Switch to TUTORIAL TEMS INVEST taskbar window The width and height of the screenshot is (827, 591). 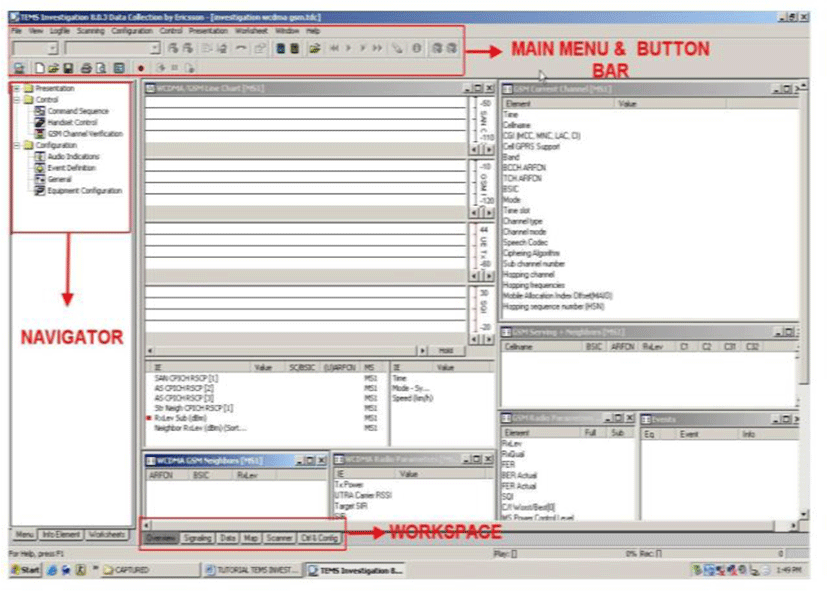click(x=252, y=570)
